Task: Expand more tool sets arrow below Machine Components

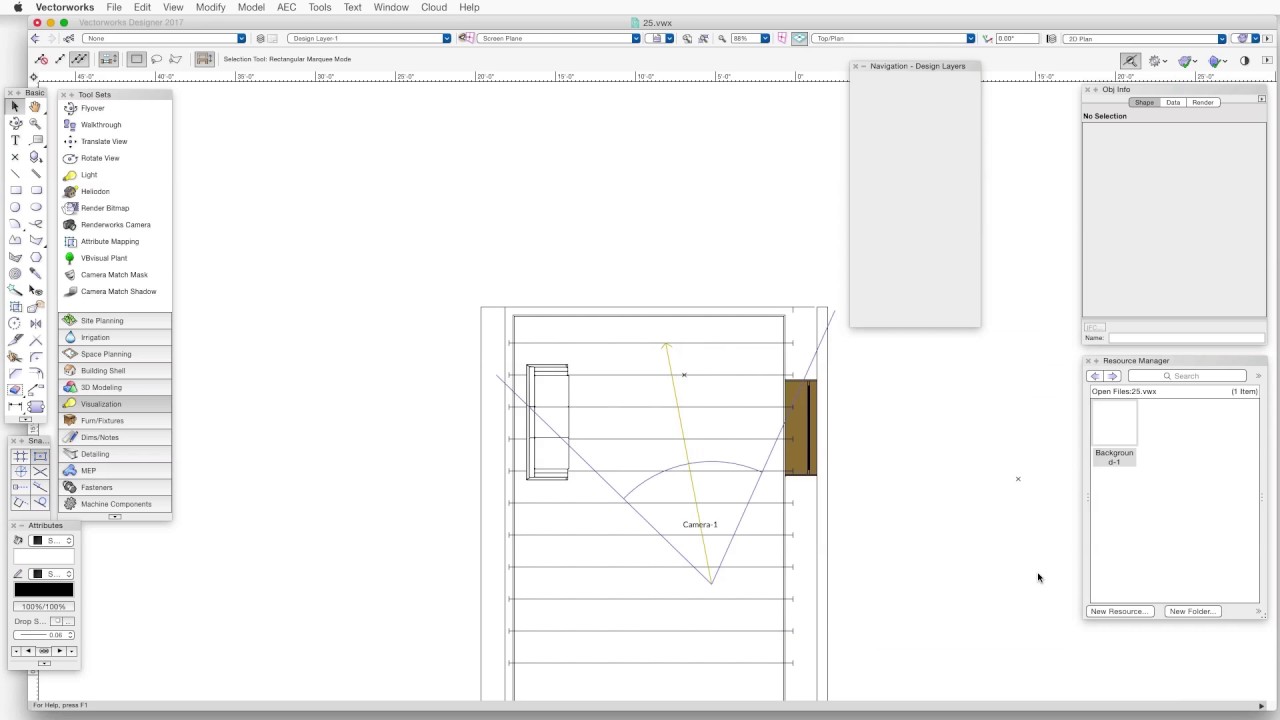Action: pyautogui.click(x=115, y=517)
